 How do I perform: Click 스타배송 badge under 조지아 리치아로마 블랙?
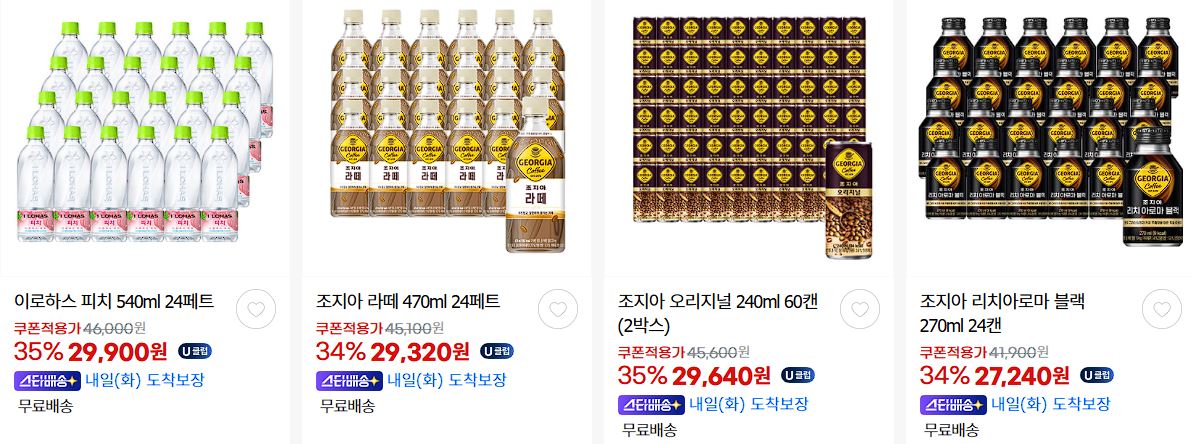(953, 404)
